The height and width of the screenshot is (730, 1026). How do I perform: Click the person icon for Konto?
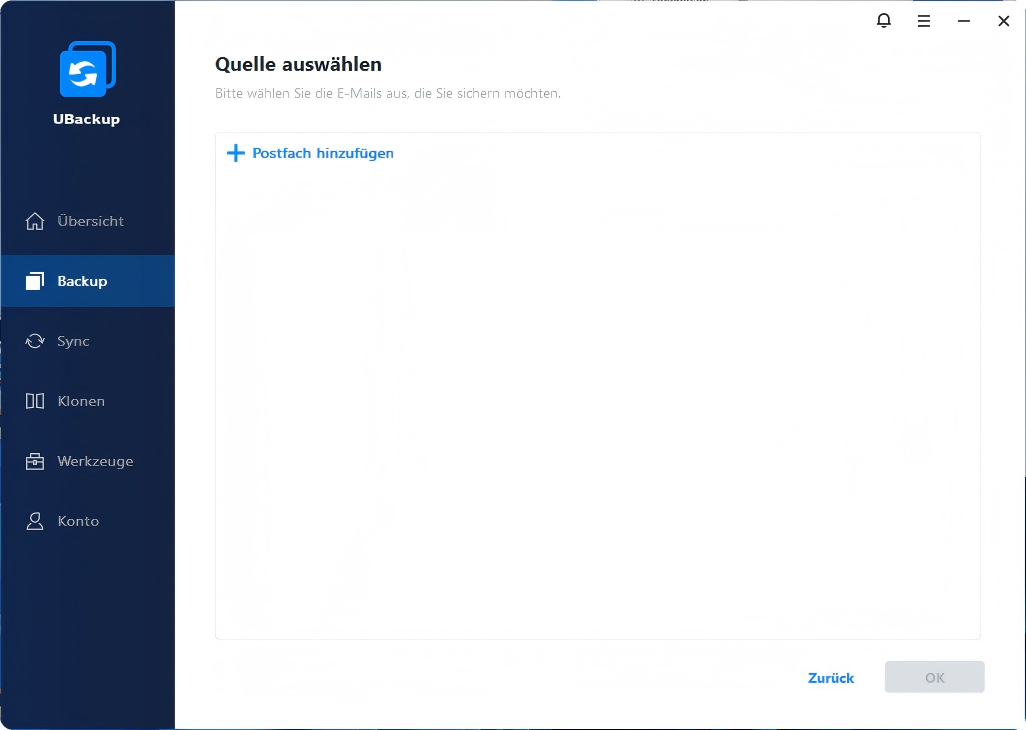[35, 521]
